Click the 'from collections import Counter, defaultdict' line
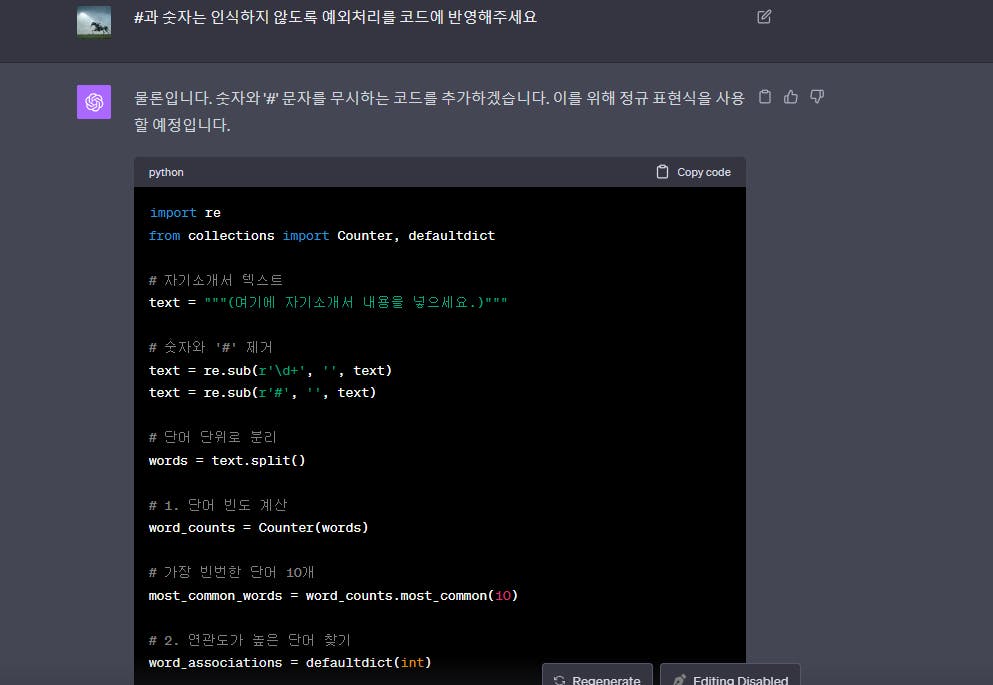The width and height of the screenshot is (993, 685). [322, 236]
